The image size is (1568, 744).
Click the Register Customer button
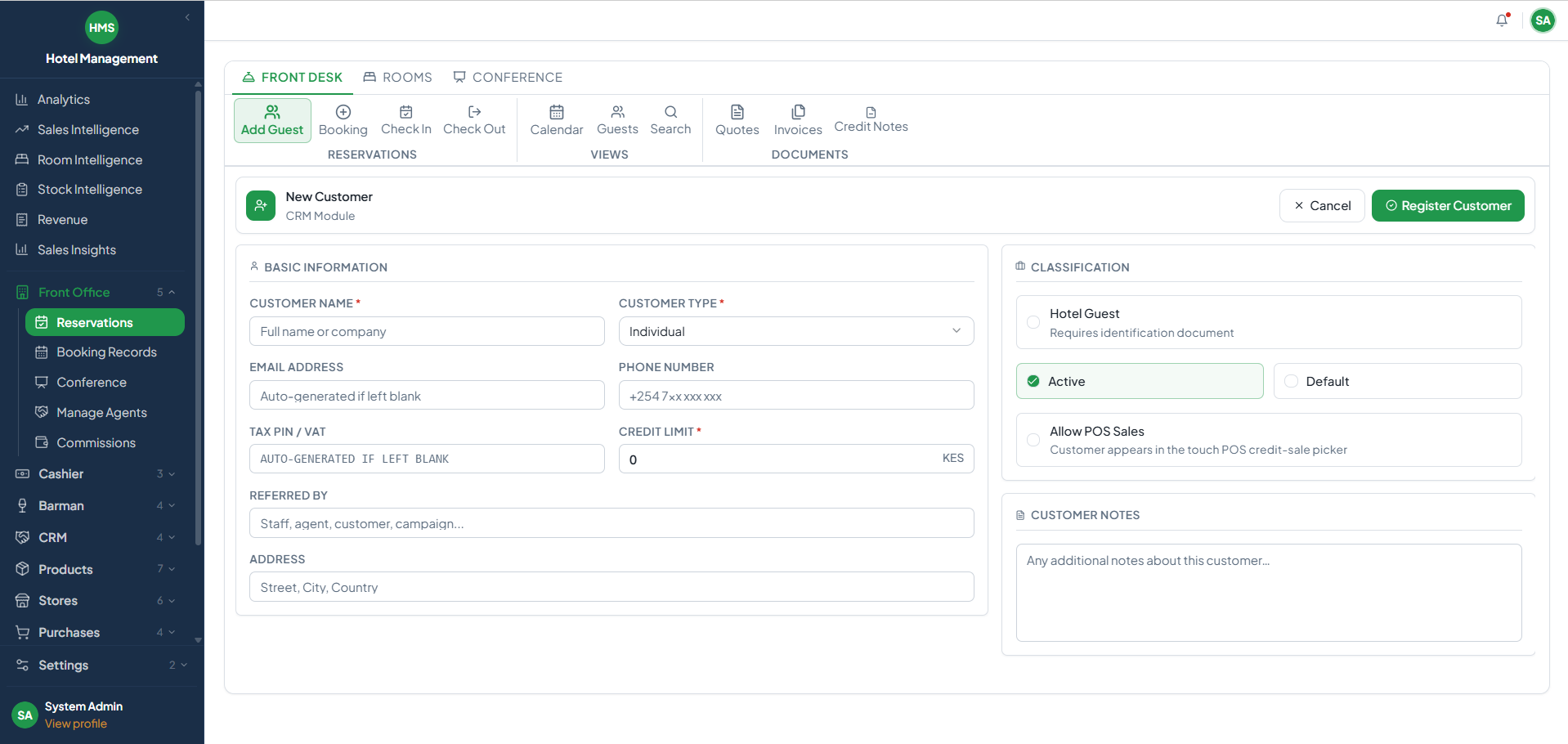click(1448, 206)
